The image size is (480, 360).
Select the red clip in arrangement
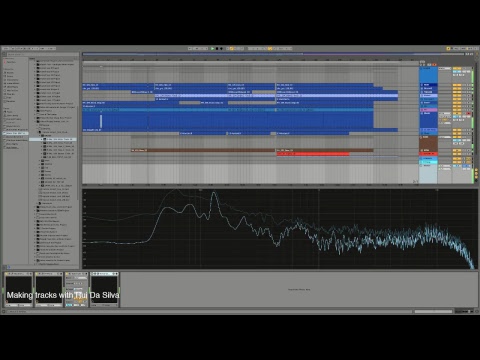pyautogui.click(x=313, y=154)
